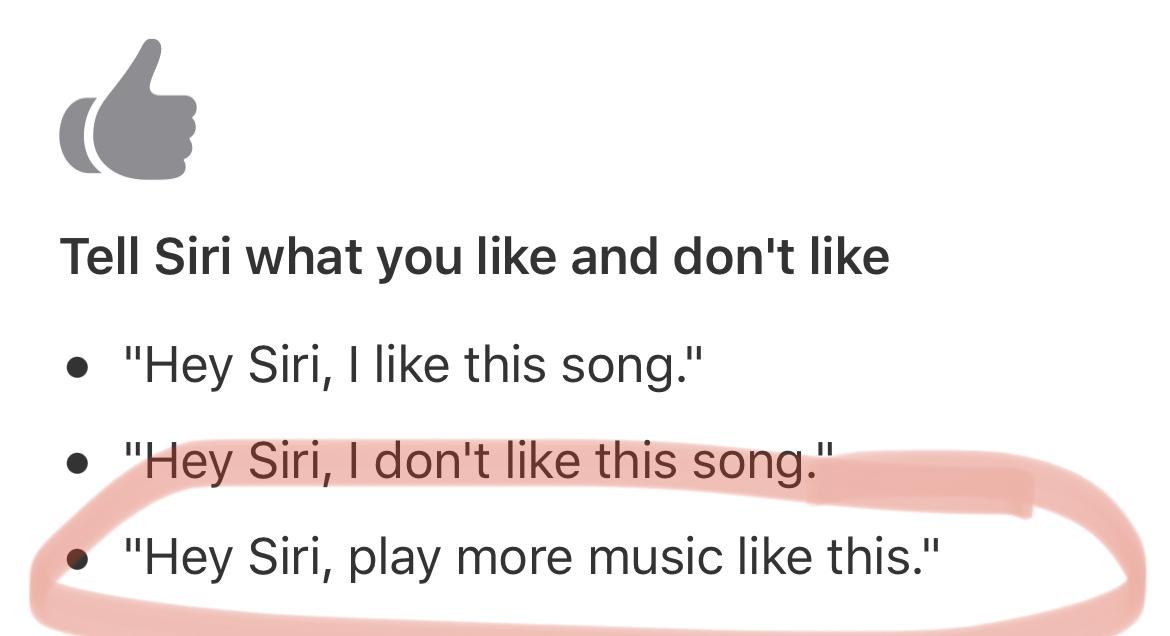Click the heading "Tell Siri what you like and don't like"
Image resolution: width=1170 pixels, height=636 pixels.
click(474, 257)
